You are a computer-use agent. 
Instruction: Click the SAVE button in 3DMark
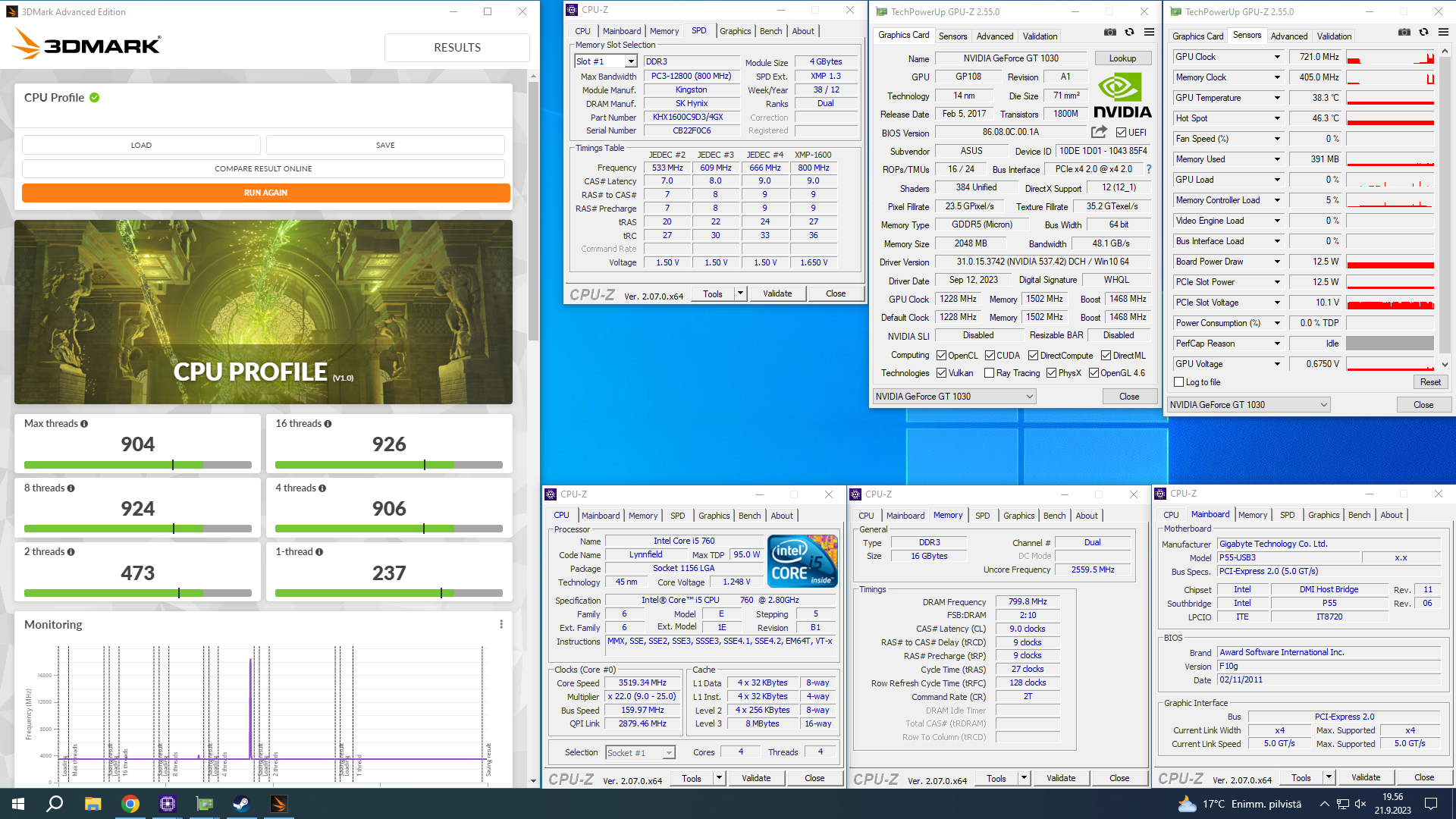pos(385,145)
